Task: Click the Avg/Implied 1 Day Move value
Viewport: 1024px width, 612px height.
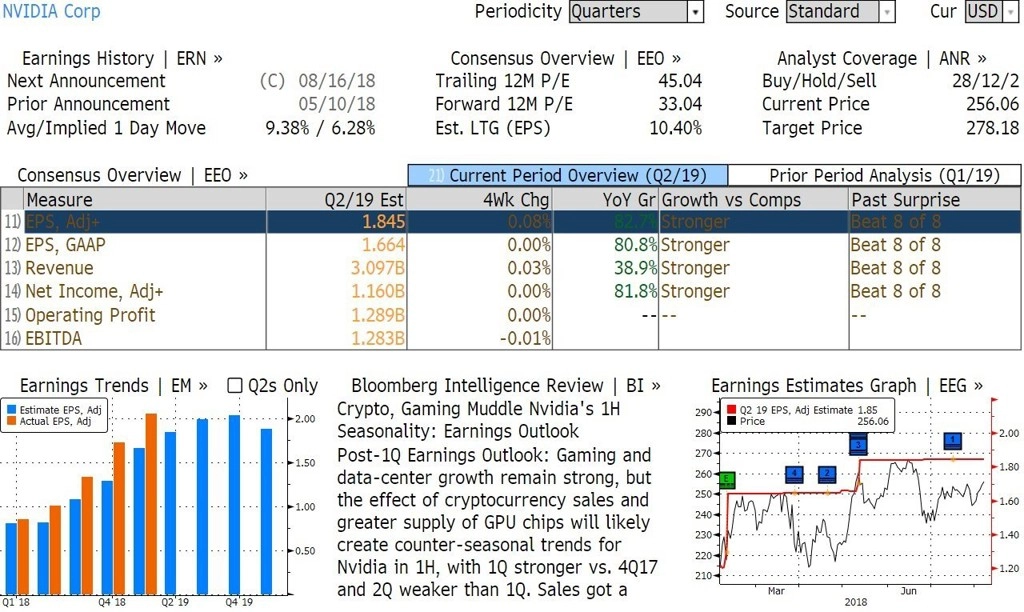Action: [x=320, y=128]
